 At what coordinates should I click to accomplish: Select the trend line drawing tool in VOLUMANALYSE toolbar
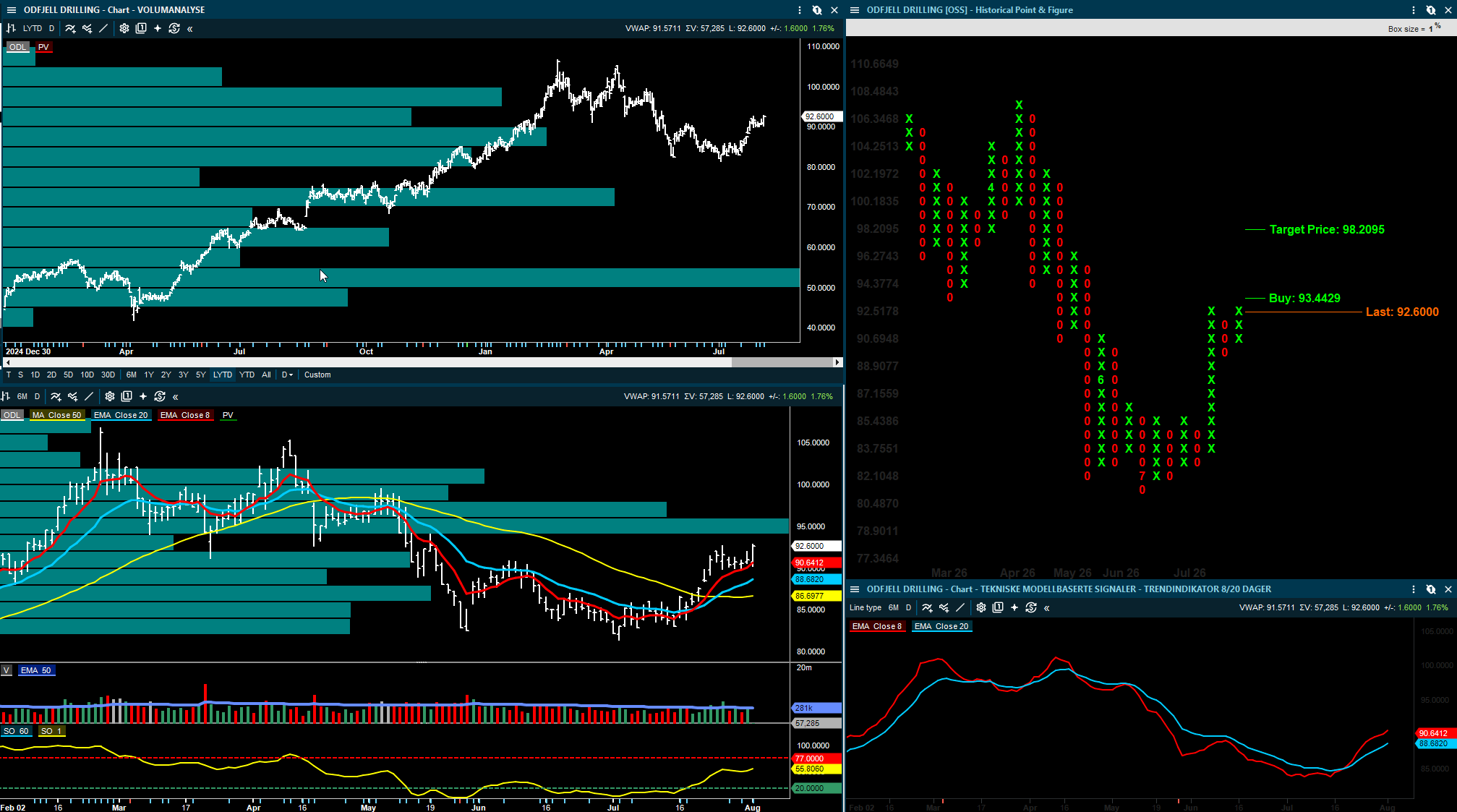coord(103,29)
